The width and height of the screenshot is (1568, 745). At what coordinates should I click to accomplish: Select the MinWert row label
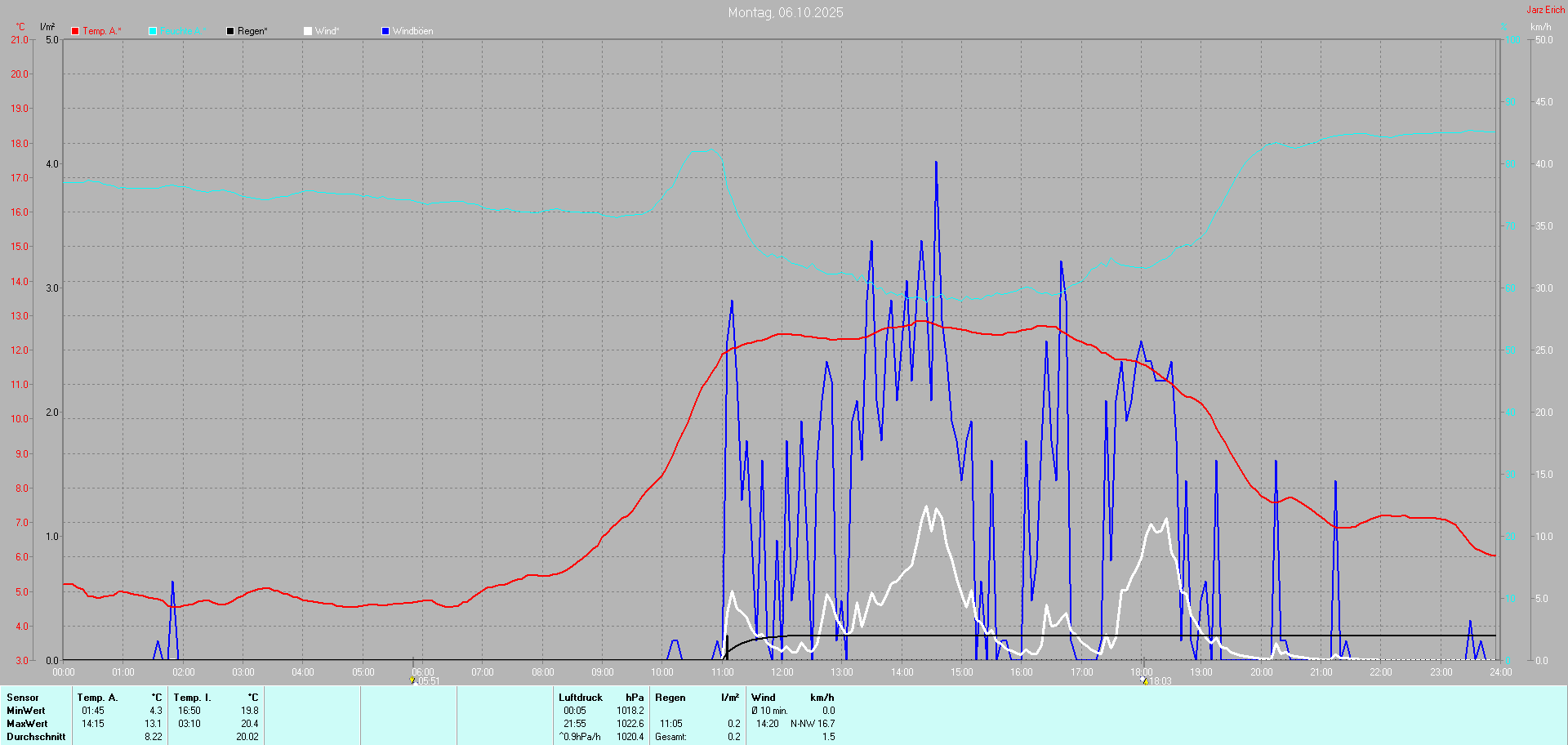point(26,711)
